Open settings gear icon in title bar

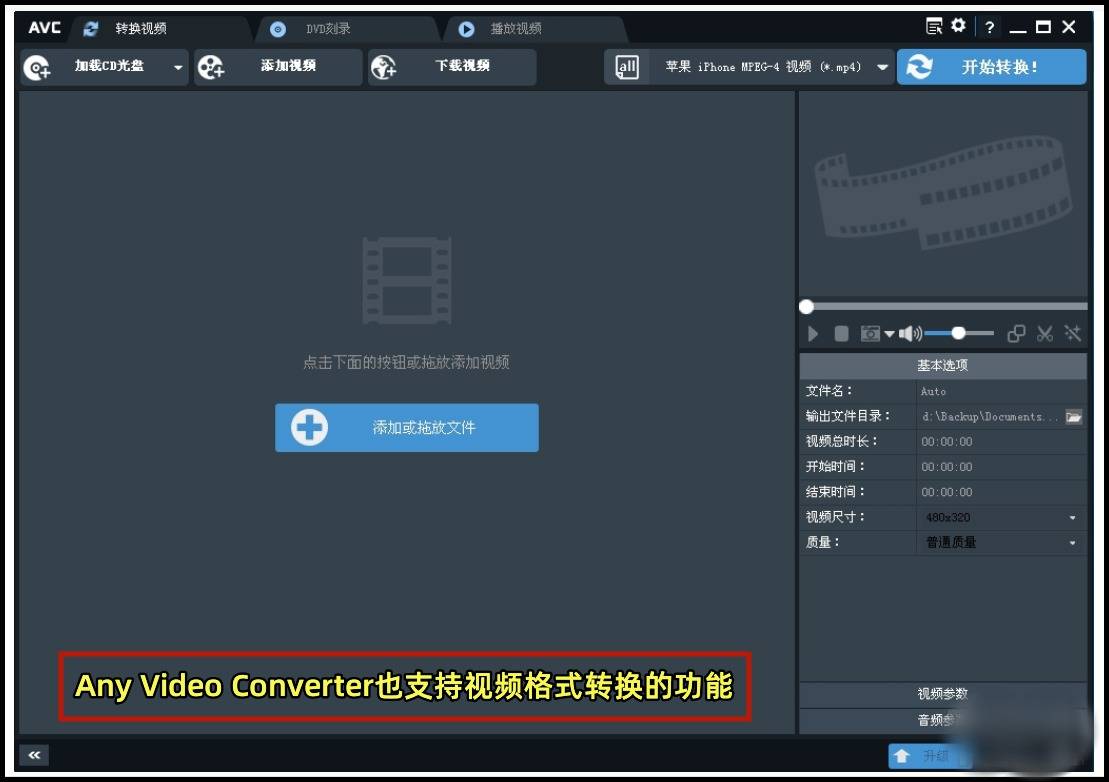tap(958, 26)
